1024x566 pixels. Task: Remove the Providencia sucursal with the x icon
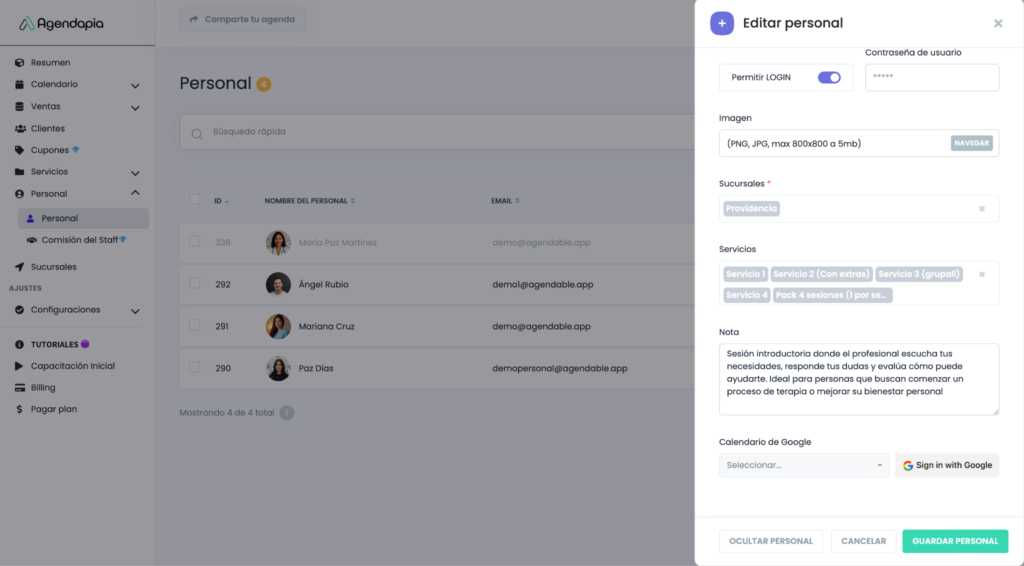coord(982,209)
